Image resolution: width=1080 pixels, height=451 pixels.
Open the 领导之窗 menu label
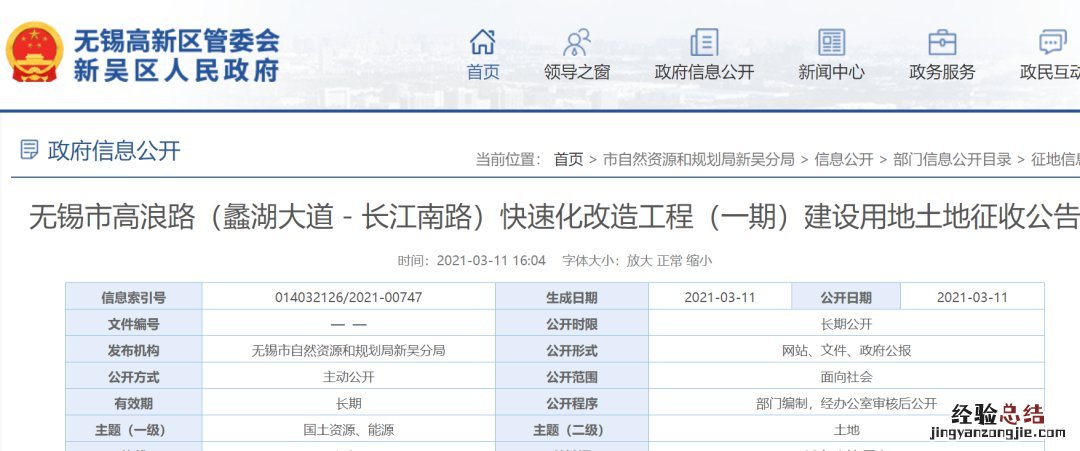577,72
